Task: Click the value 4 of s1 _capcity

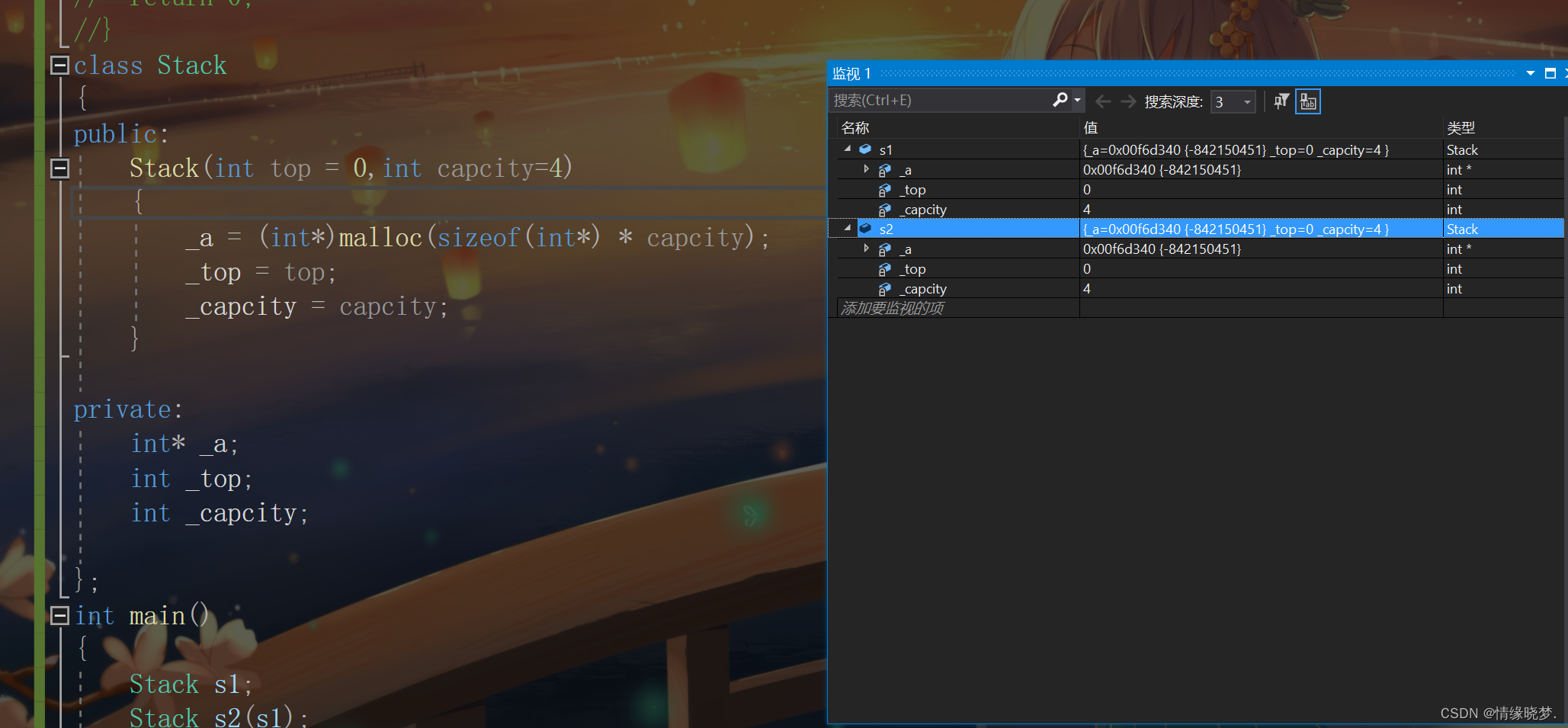Action: point(1087,210)
